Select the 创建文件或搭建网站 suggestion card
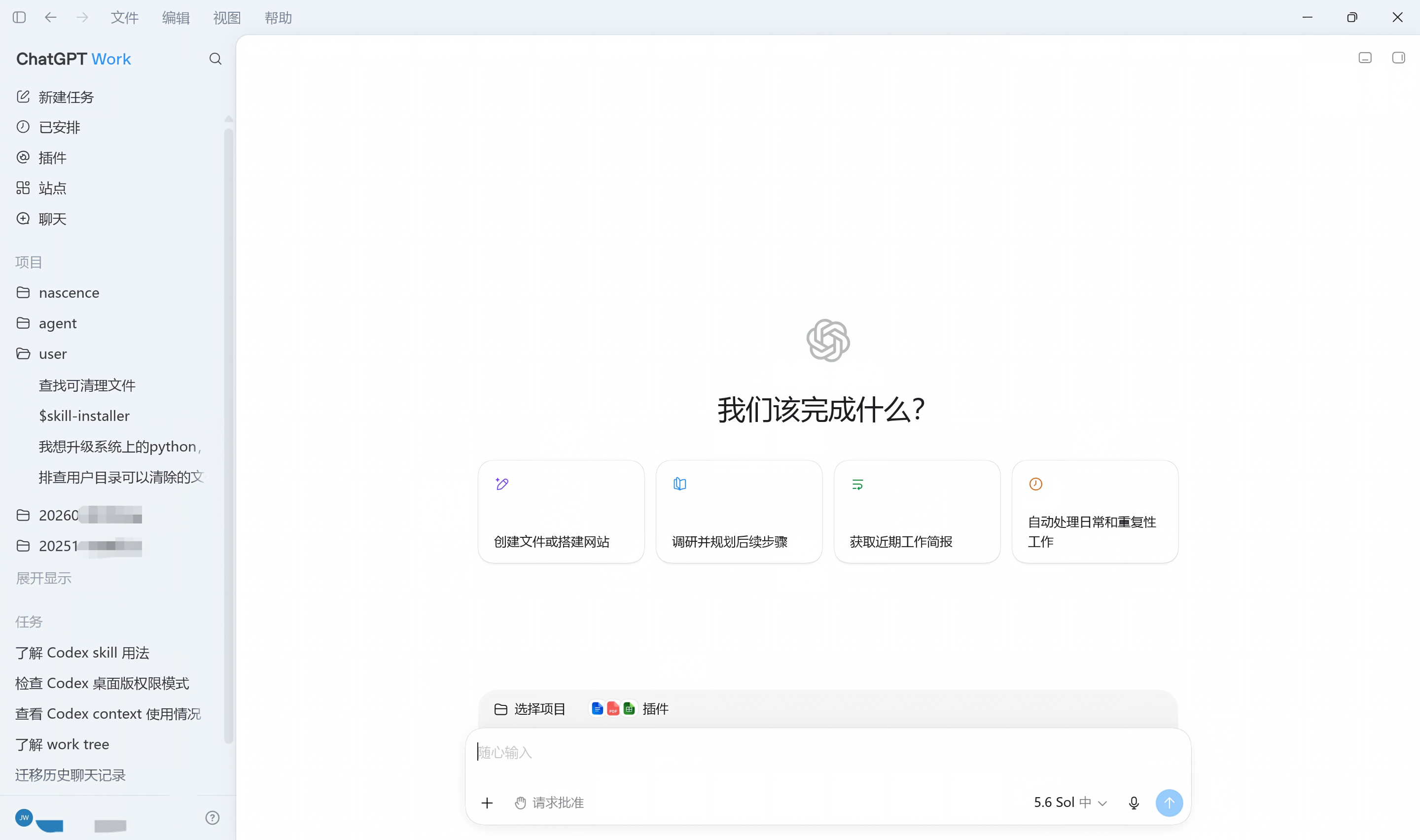Viewport: 1420px width, 840px height. tap(561, 512)
